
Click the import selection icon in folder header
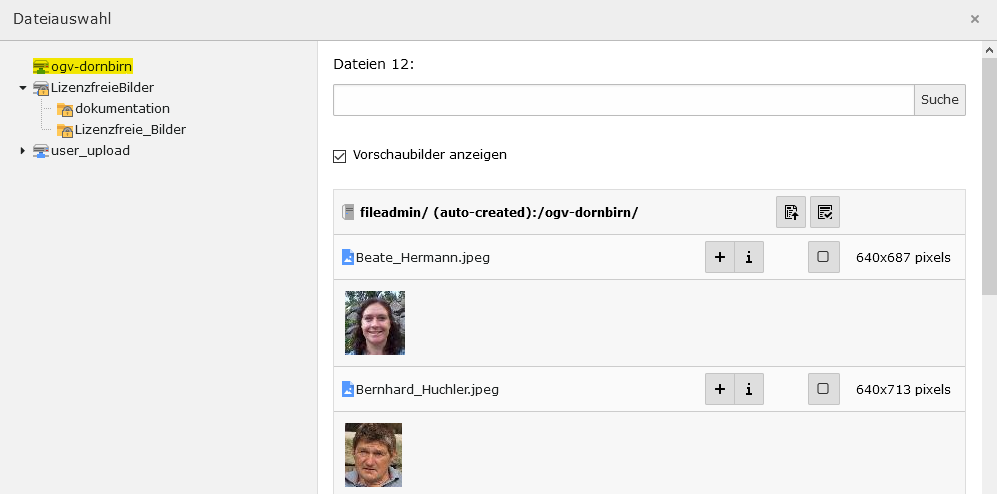click(791, 212)
